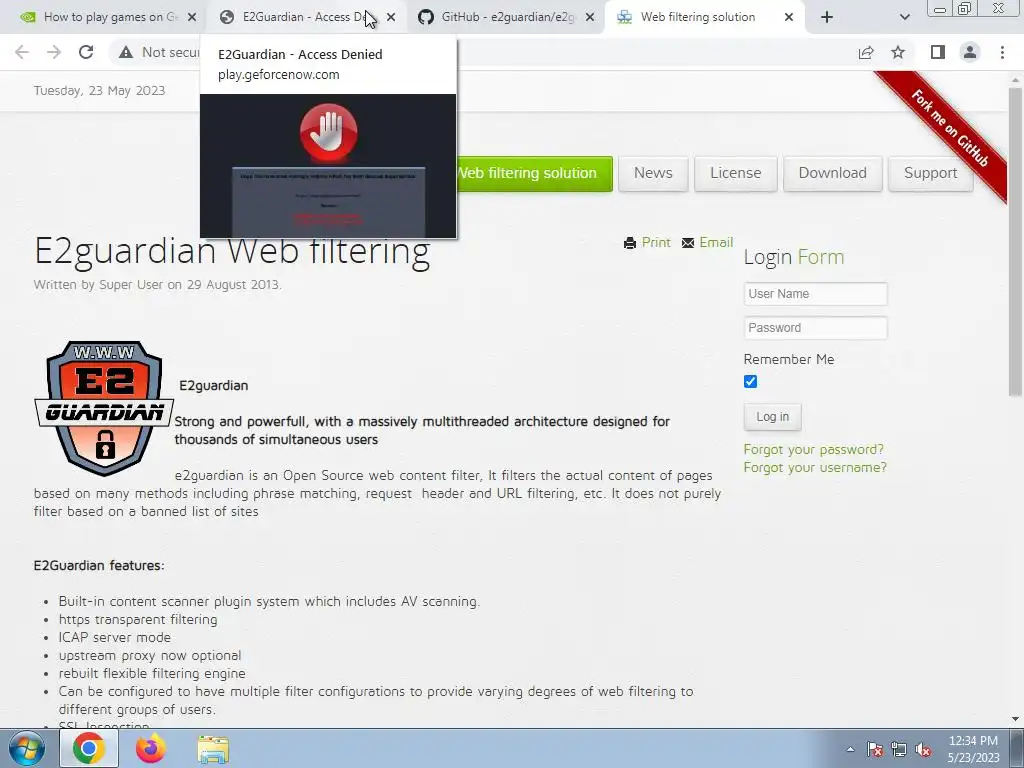The width and height of the screenshot is (1024, 768).
Task: Click 'upstream proxy now optional' list item
Action: 150,655
